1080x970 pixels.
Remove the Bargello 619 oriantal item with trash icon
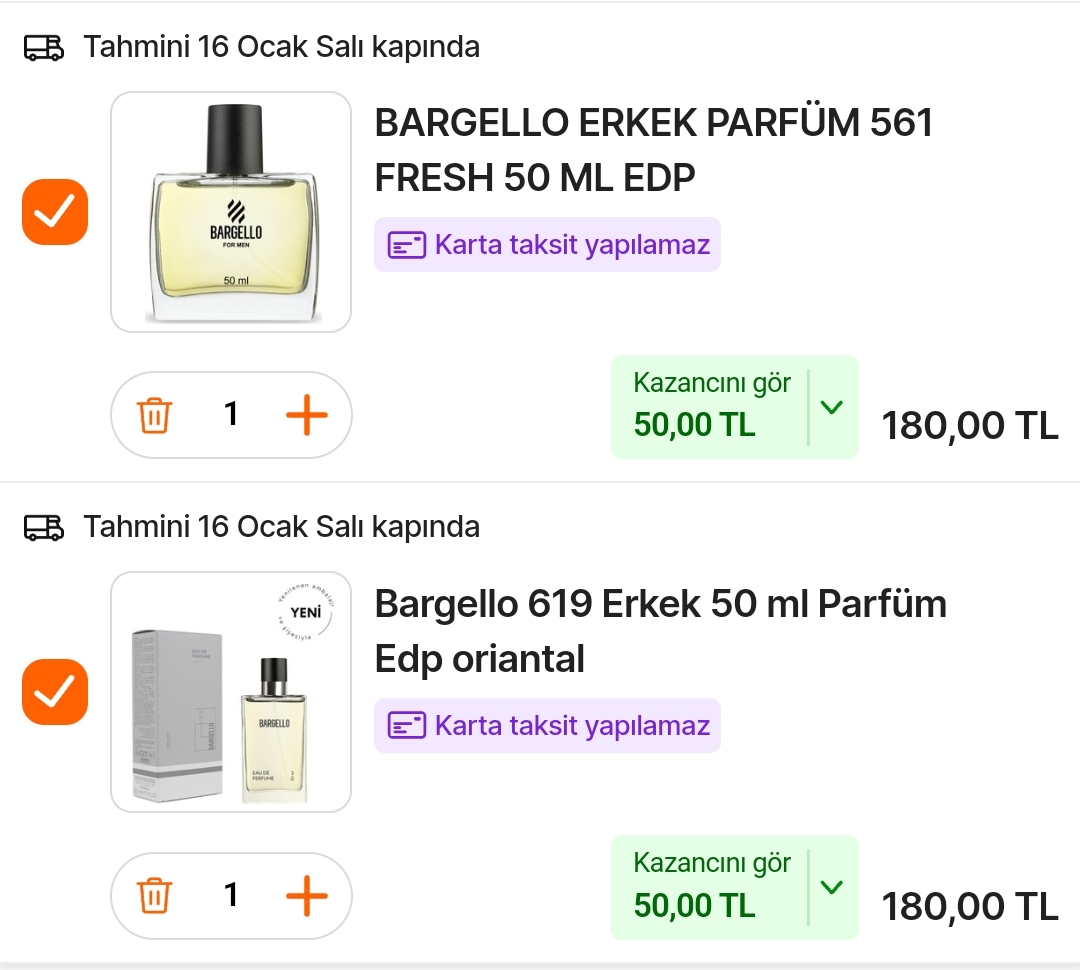click(x=155, y=895)
